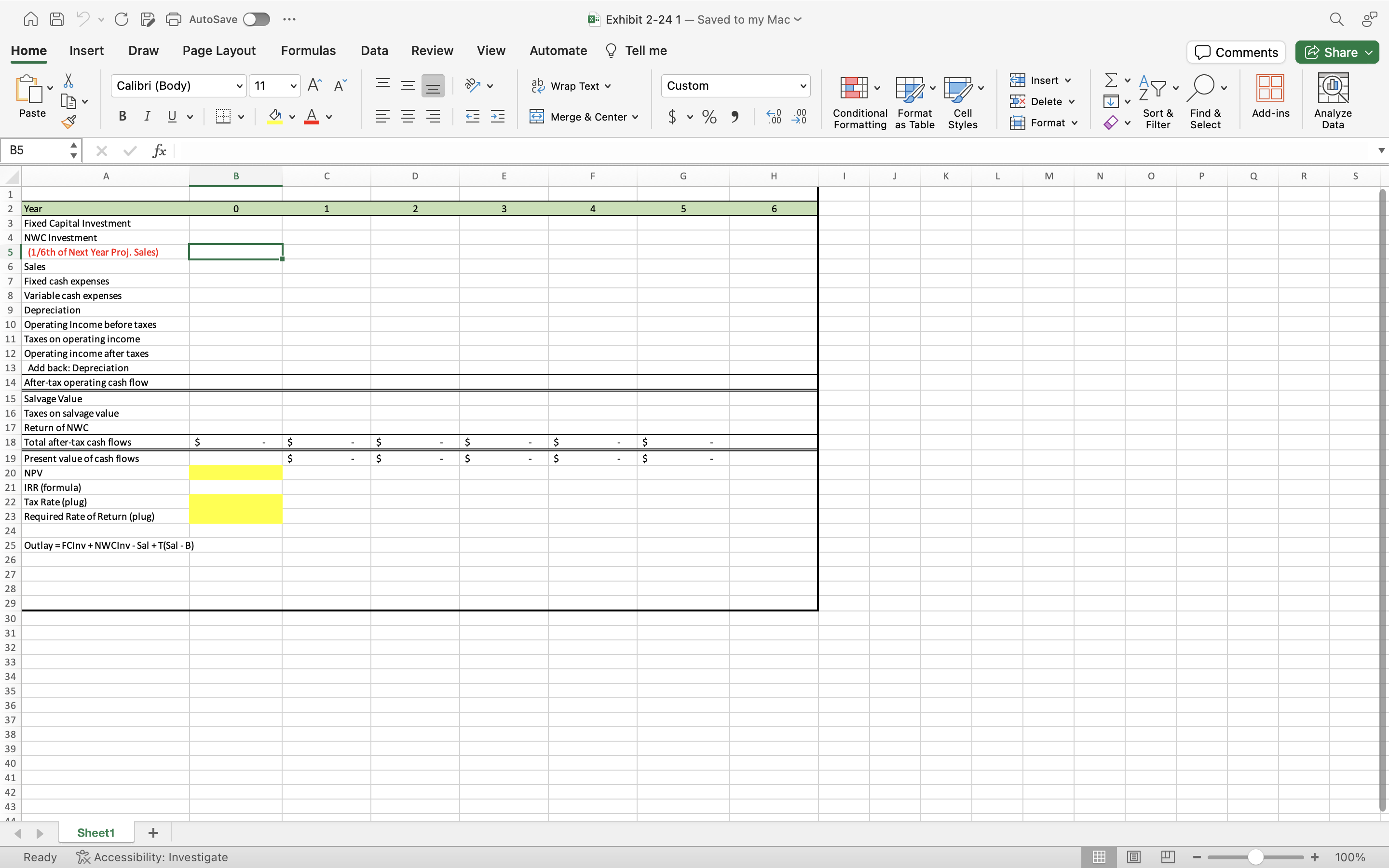Select Format as Table
The width and height of the screenshot is (1389, 868).
click(x=912, y=102)
